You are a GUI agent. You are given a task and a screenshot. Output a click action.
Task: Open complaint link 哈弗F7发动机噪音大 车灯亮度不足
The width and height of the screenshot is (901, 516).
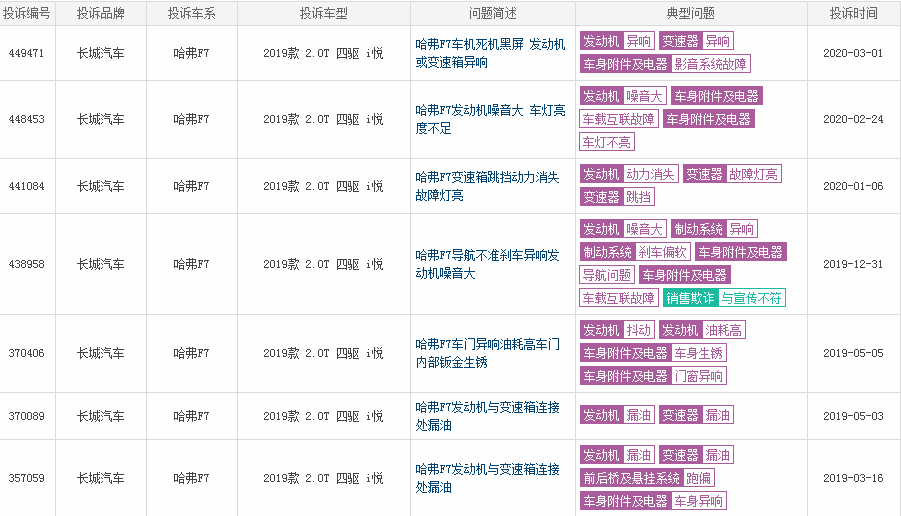[x=490, y=119]
